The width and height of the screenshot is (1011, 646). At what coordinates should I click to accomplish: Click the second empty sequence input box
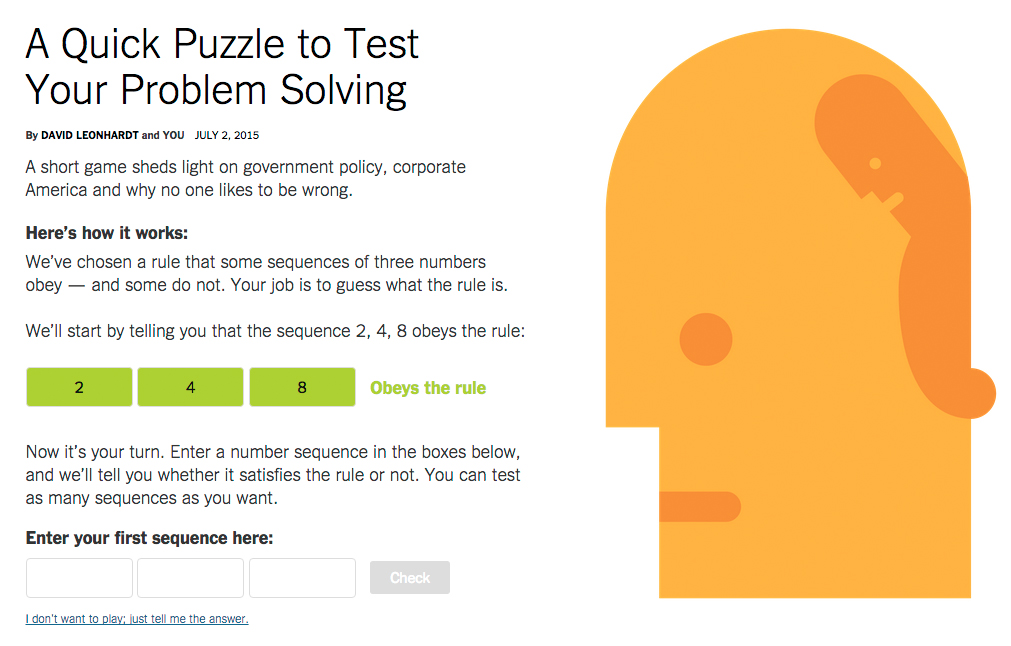pyautogui.click(x=190, y=578)
